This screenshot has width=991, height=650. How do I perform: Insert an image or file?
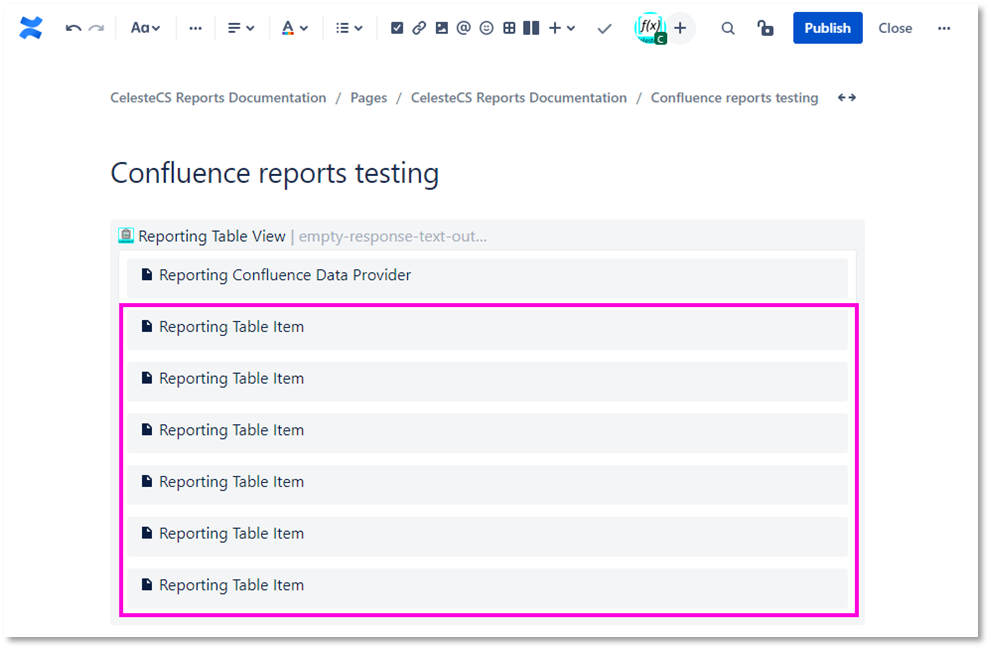click(x=442, y=28)
